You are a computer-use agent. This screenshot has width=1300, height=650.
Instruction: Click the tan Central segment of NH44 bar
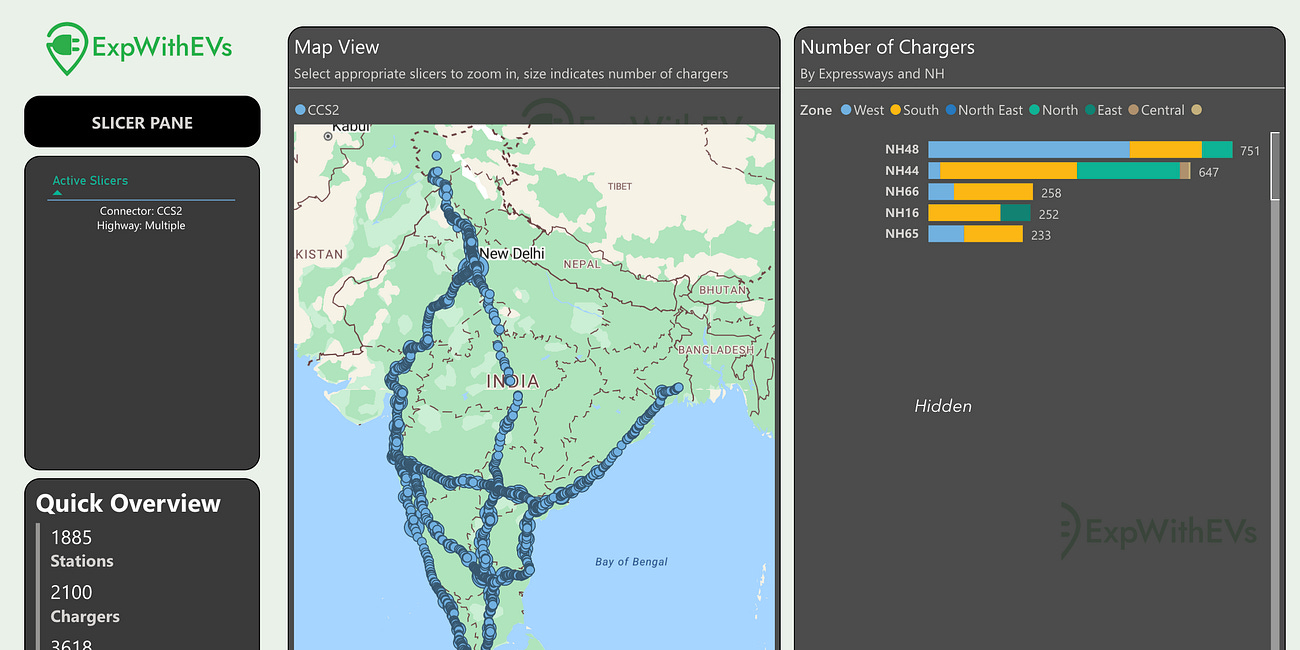coord(1185,171)
